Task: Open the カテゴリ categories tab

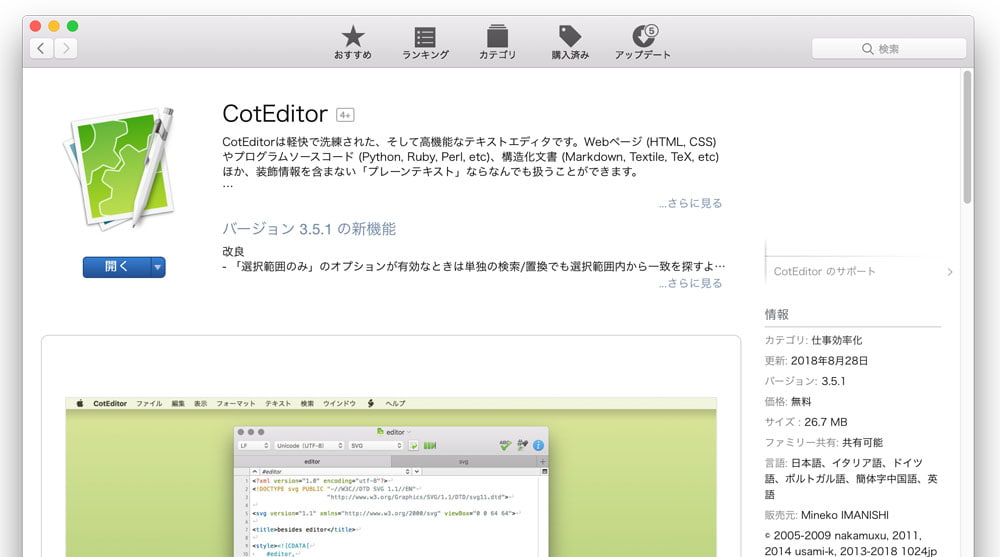Action: (x=497, y=43)
